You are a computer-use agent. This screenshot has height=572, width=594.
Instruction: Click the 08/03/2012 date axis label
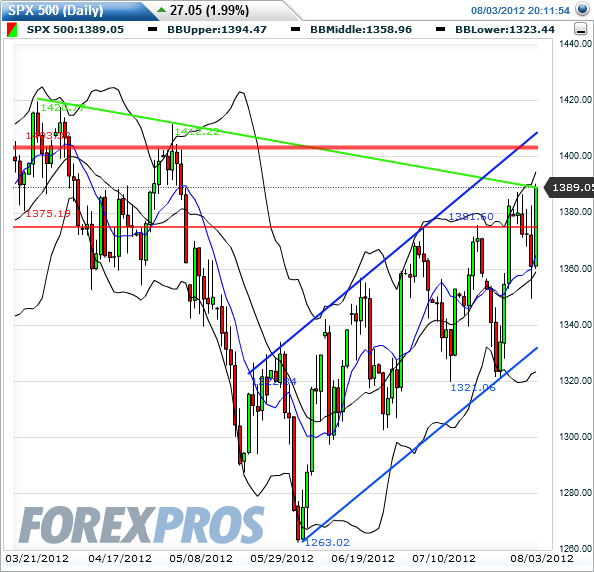tap(542, 558)
